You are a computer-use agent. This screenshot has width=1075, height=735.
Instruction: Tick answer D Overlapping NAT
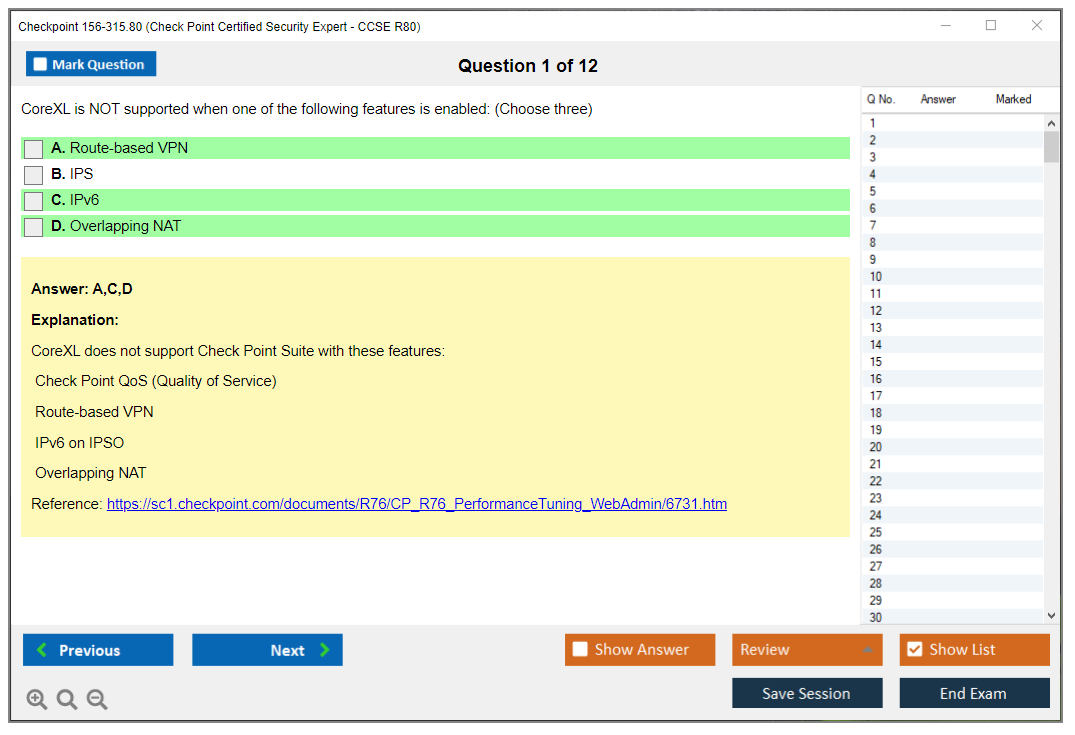point(34,227)
